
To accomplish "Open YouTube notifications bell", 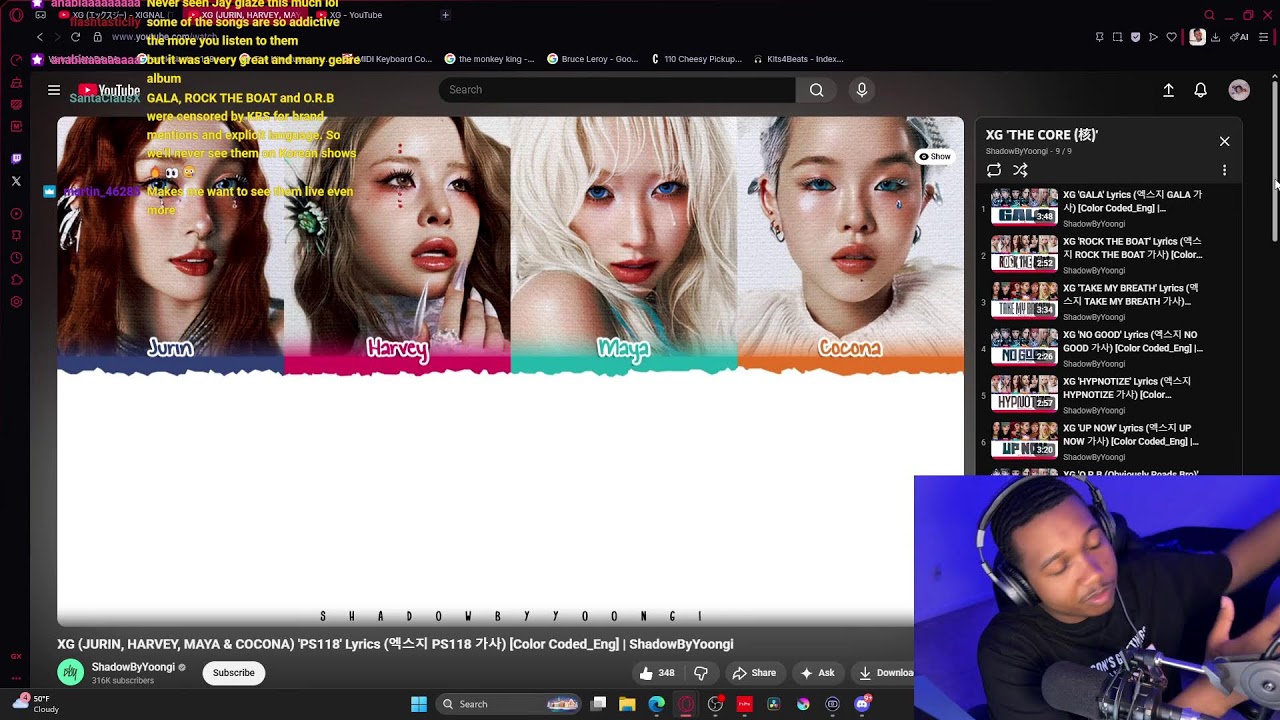I will [x=1201, y=90].
